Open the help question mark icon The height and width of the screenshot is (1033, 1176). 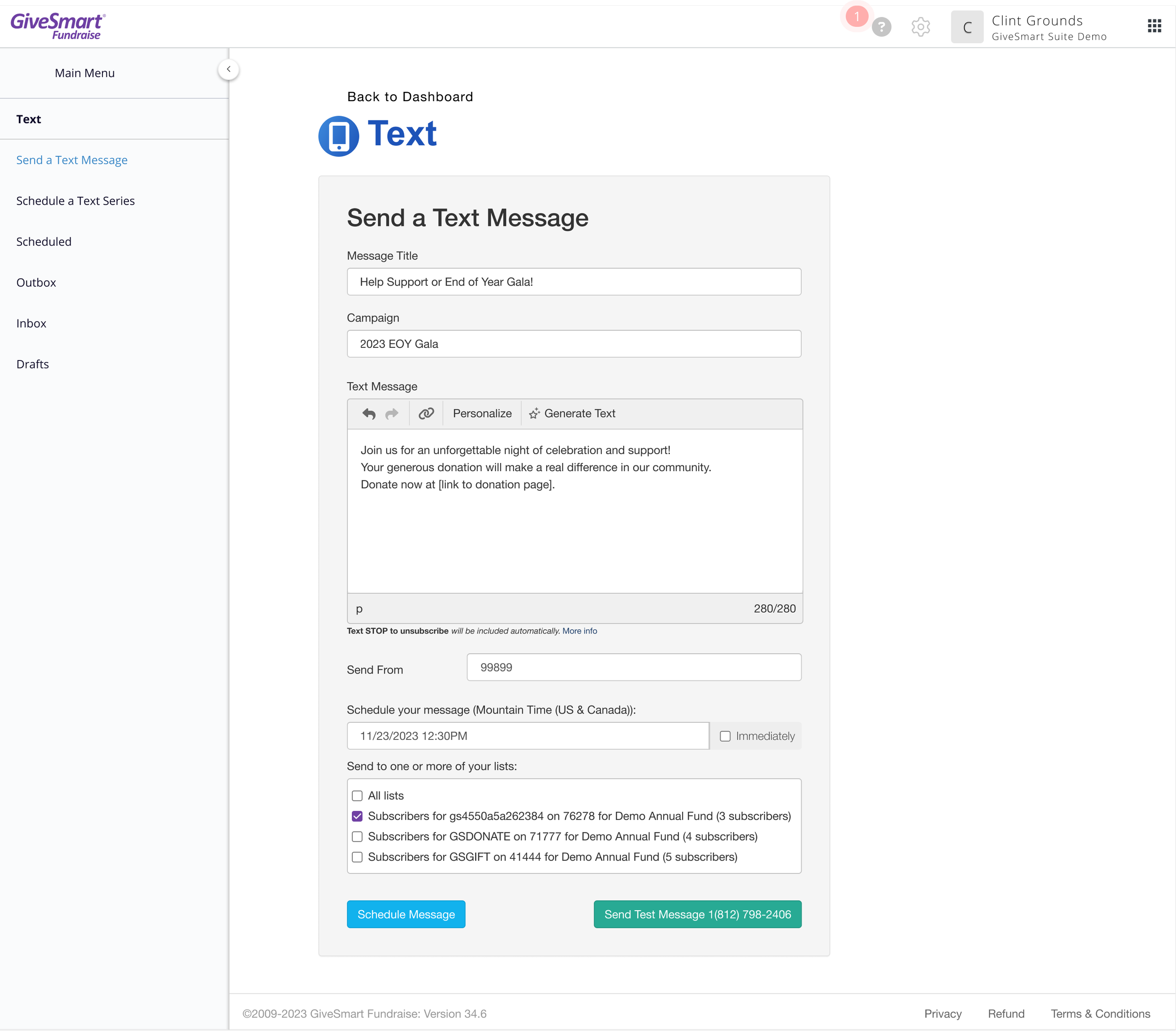[x=881, y=27]
